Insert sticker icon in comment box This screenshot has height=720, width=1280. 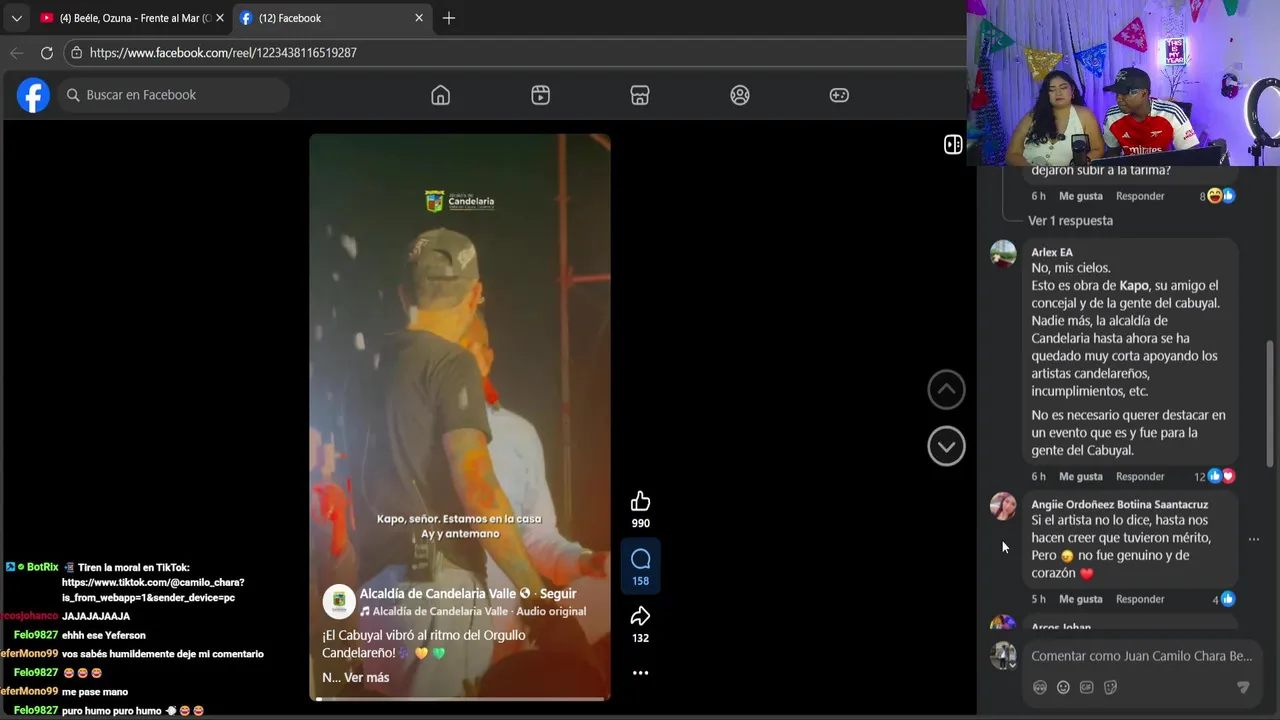(1110, 687)
